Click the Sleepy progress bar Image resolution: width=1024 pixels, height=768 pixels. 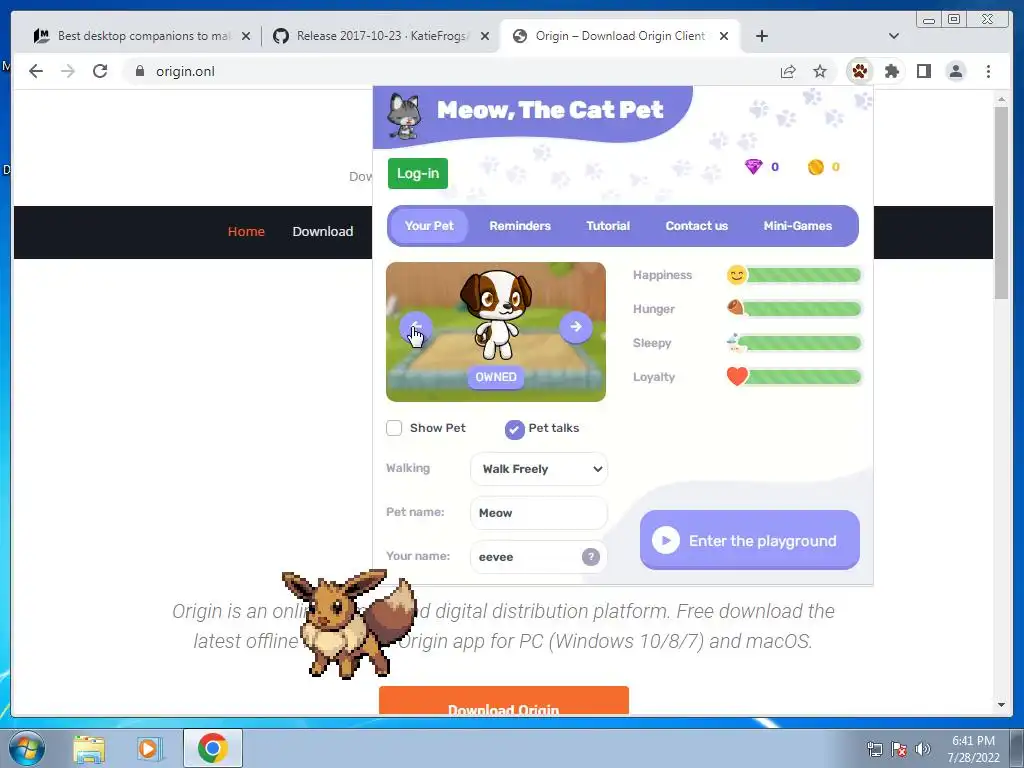click(800, 343)
